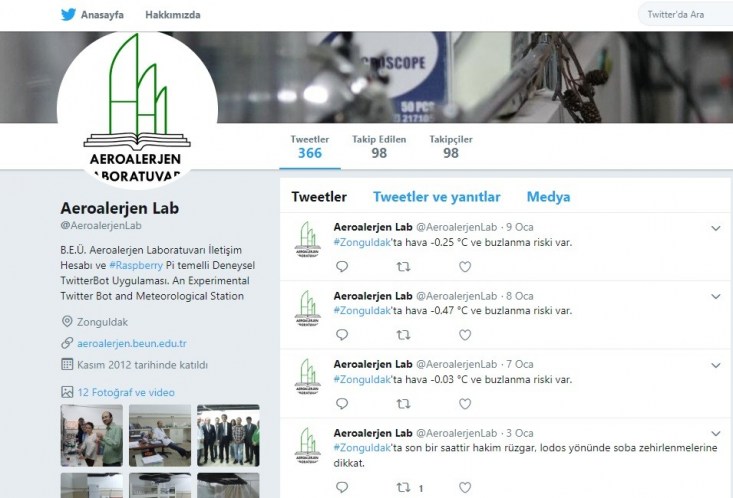The image size is (733, 498).
Task: Expand options chevron on 8 Oca tweet
Action: (x=716, y=296)
